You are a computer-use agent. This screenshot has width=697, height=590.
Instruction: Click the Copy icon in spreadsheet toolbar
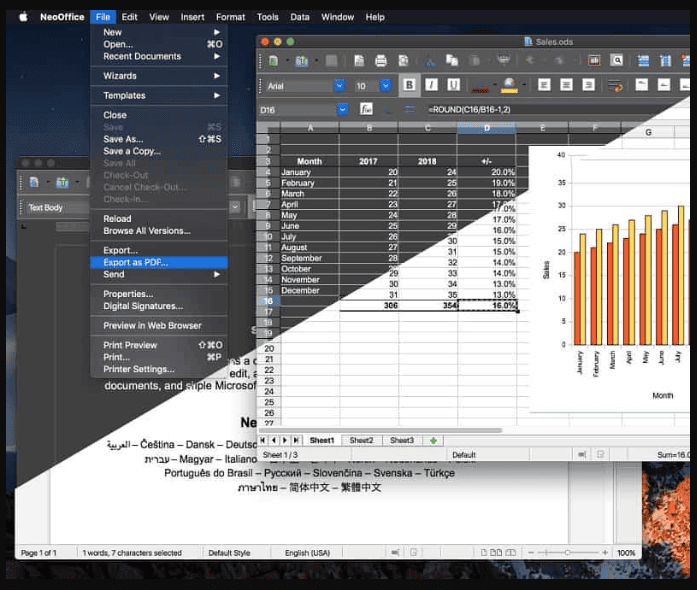coord(452,60)
